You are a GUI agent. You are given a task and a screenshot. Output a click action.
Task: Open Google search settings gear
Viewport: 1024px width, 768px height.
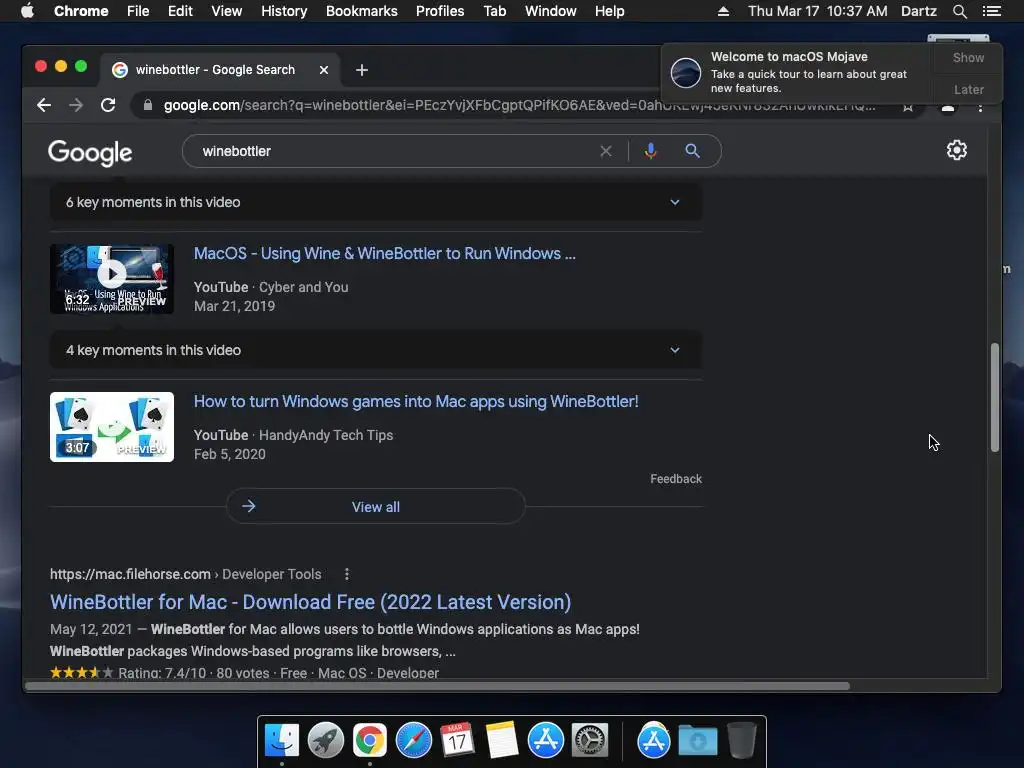[x=957, y=150]
